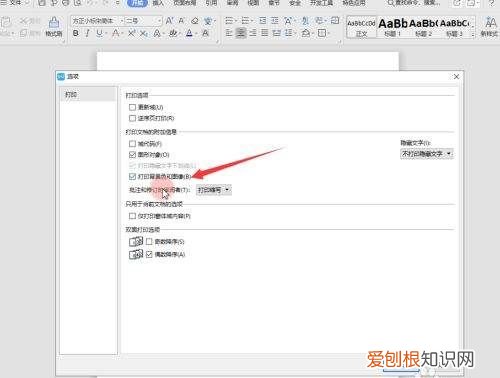Apply the 标题 2 style
500x378 pixels.
[423, 27]
